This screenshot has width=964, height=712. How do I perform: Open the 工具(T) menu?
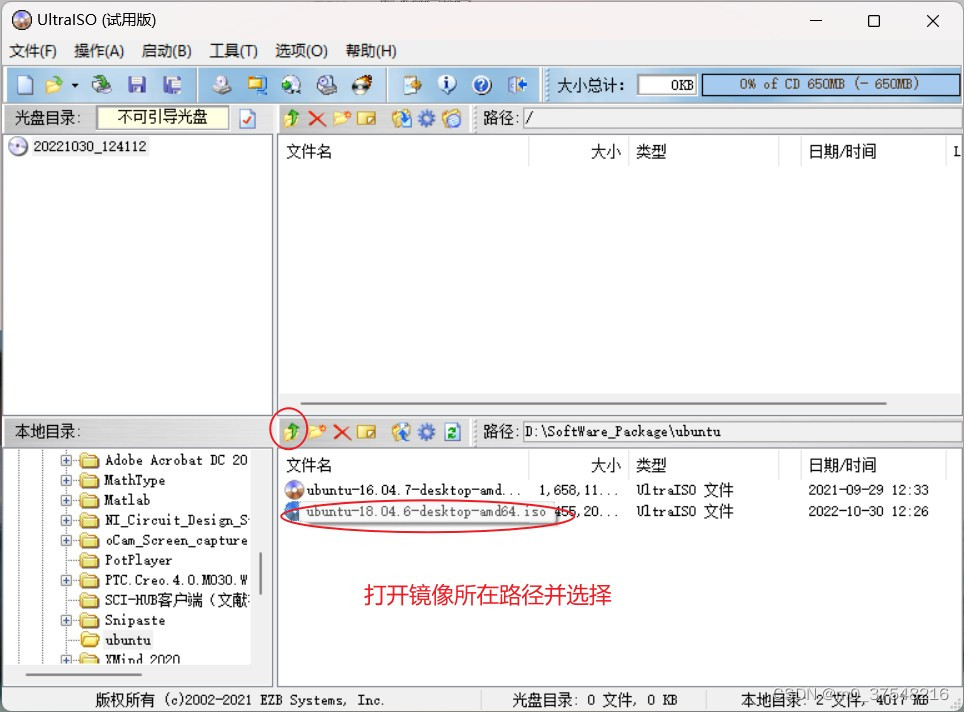coord(234,51)
